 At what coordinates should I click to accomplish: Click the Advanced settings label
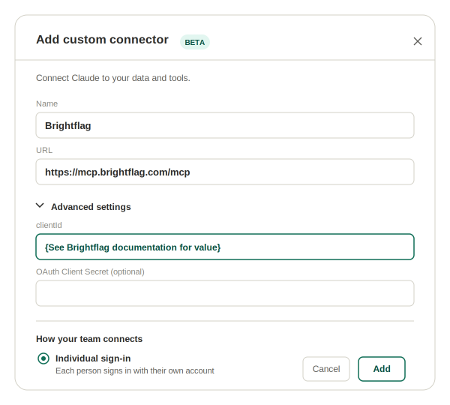(91, 207)
